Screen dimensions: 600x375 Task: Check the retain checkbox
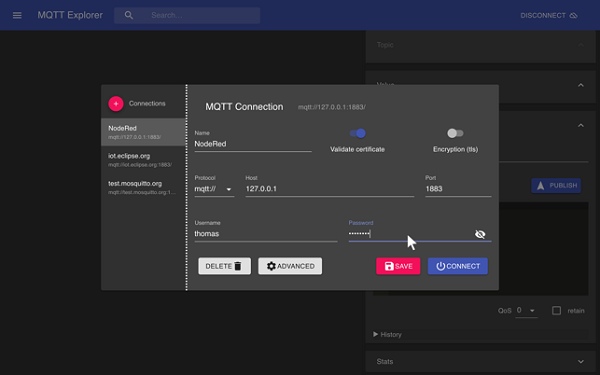pyautogui.click(x=556, y=310)
